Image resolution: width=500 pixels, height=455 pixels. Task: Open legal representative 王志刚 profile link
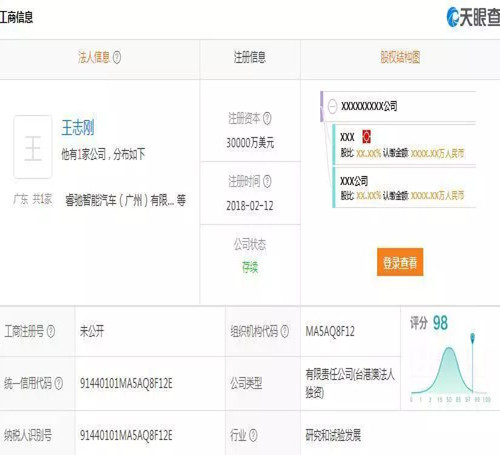[78, 128]
